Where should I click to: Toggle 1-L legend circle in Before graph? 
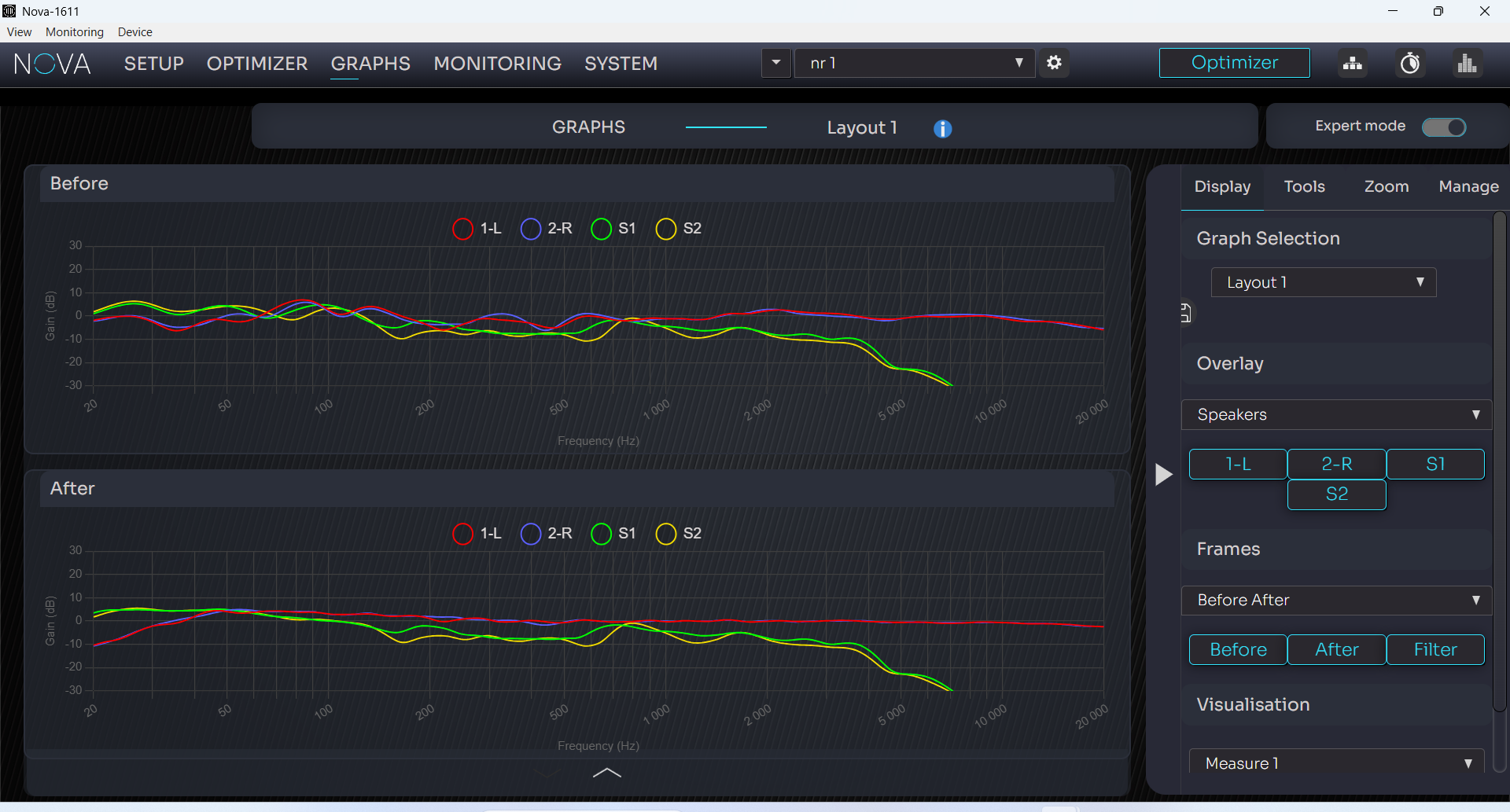coord(462,229)
